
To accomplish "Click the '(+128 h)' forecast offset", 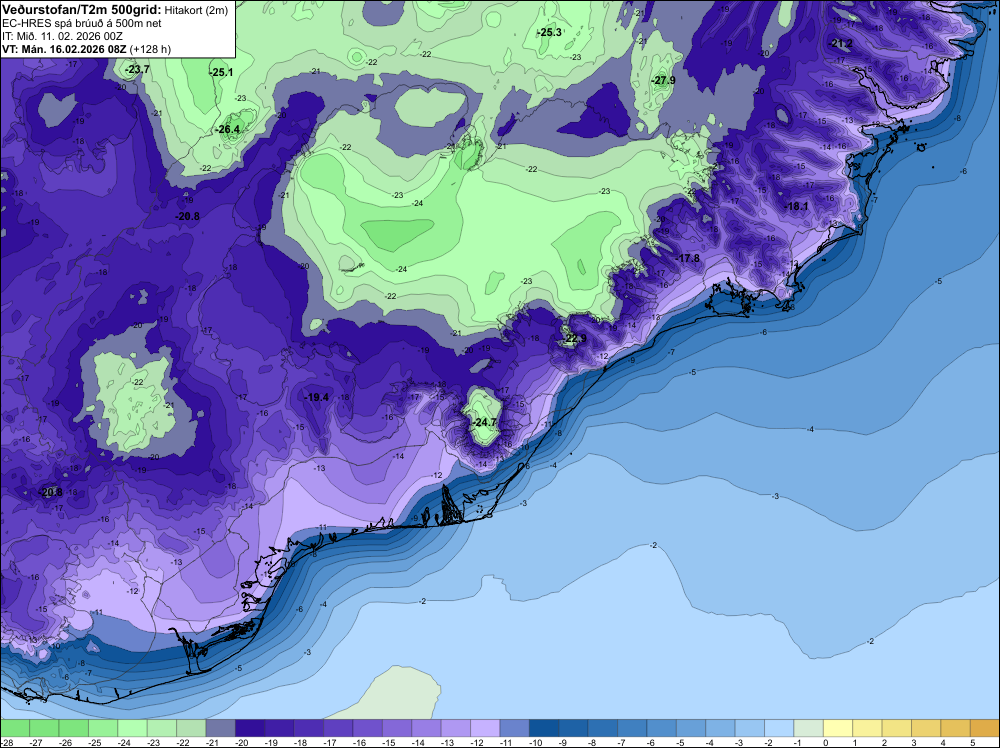I will (150, 49).
